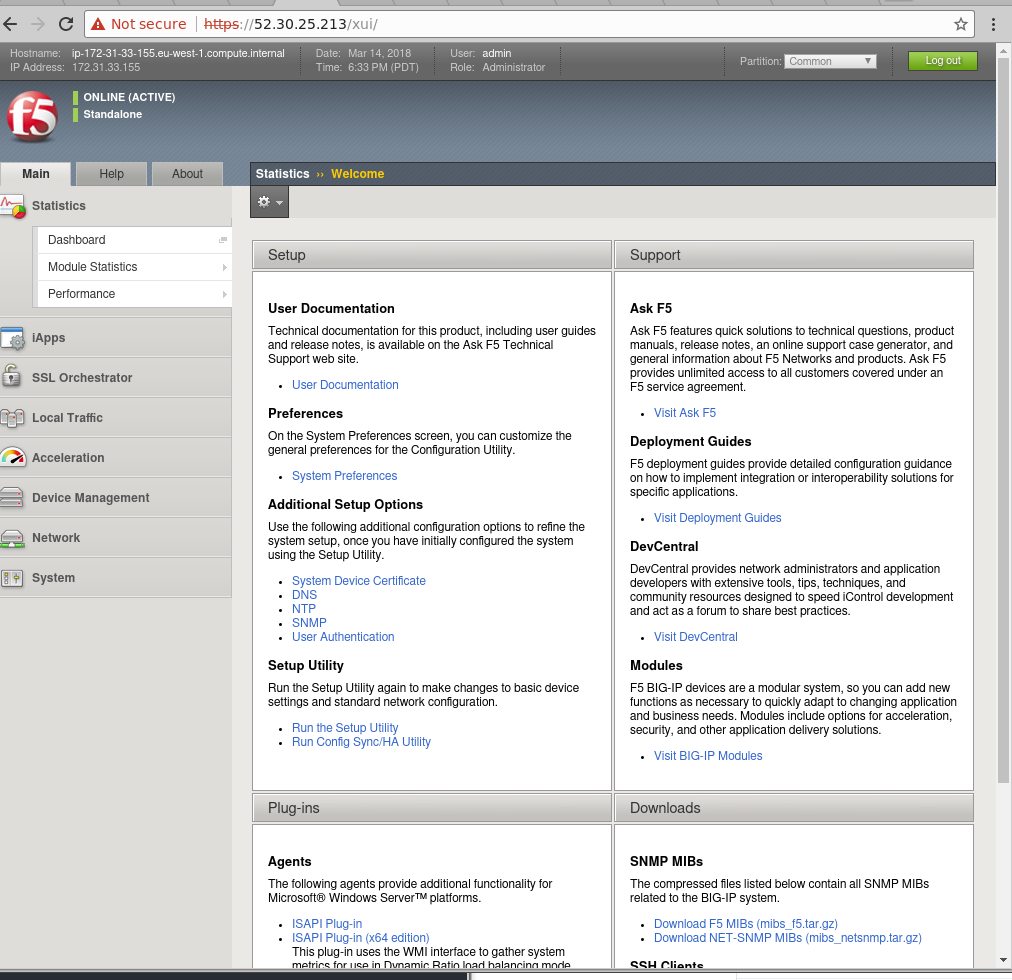Click the Setup panel header
The height and width of the screenshot is (980, 1012).
pos(432,255)
